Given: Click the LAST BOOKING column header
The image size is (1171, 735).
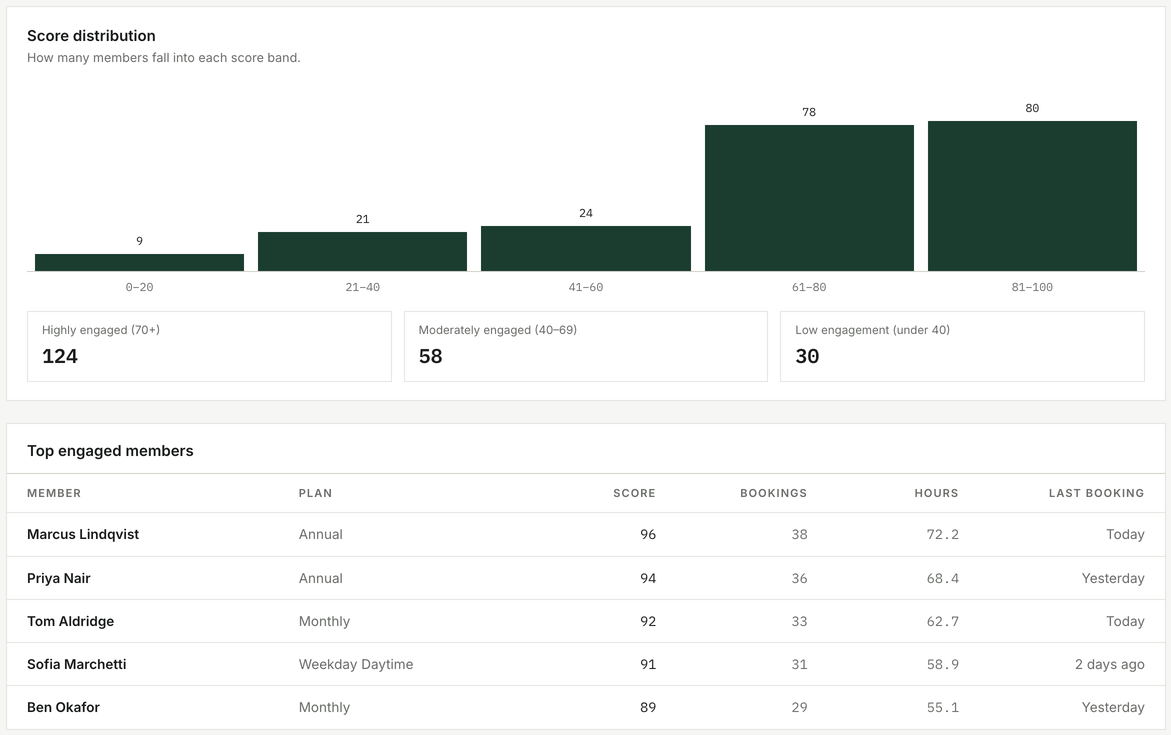Looking at the screenshot, I should (1096, 493).
